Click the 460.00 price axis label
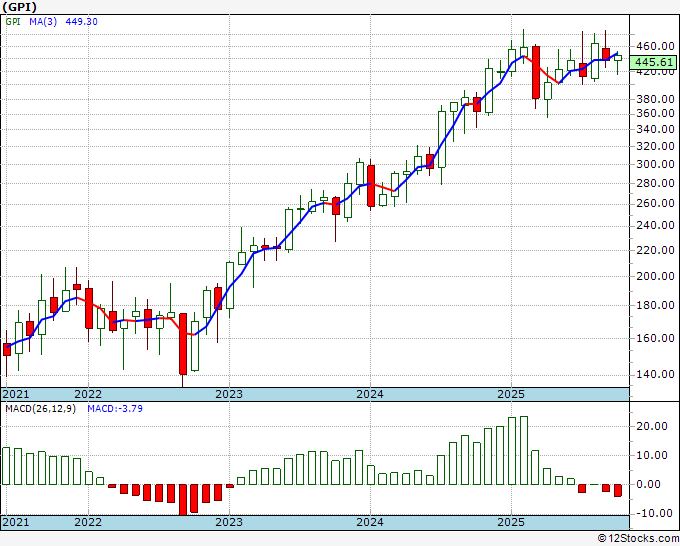 [x=655, y=46]
